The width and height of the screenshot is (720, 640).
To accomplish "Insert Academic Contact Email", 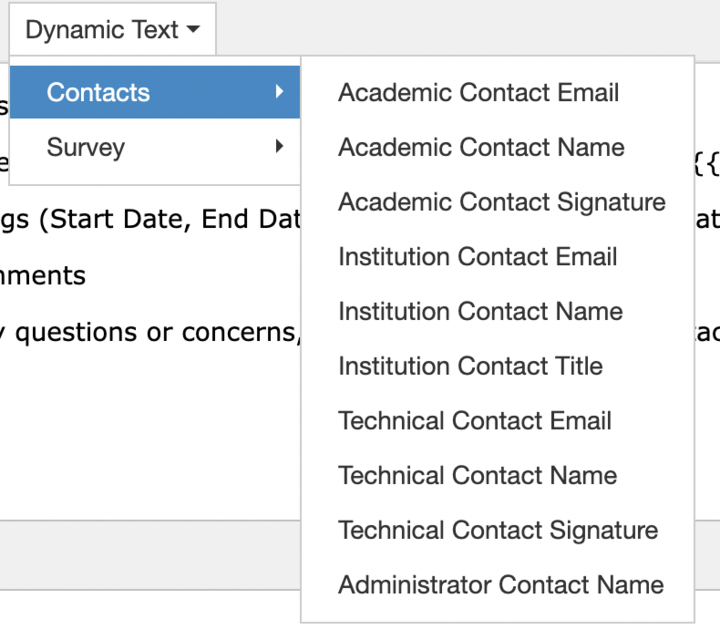I will [x=478, y=93].
